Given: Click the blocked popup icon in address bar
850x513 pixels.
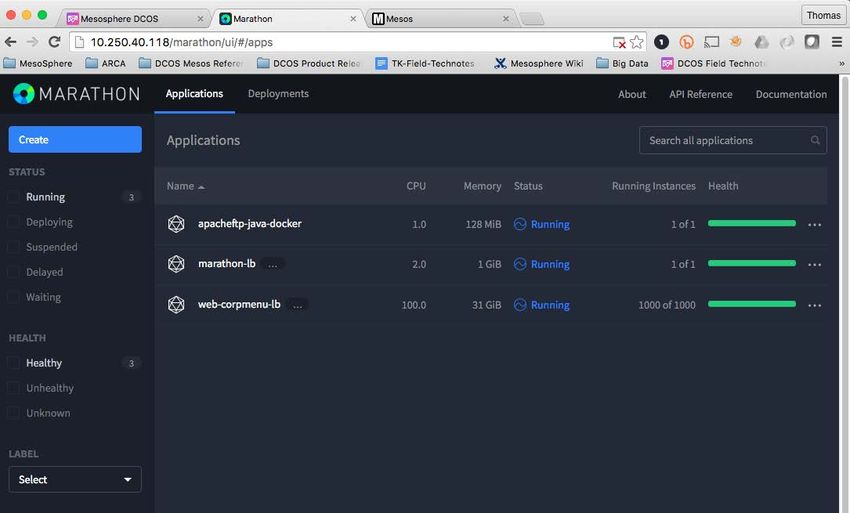Looking at the screenshot, I should click(619, 42).
